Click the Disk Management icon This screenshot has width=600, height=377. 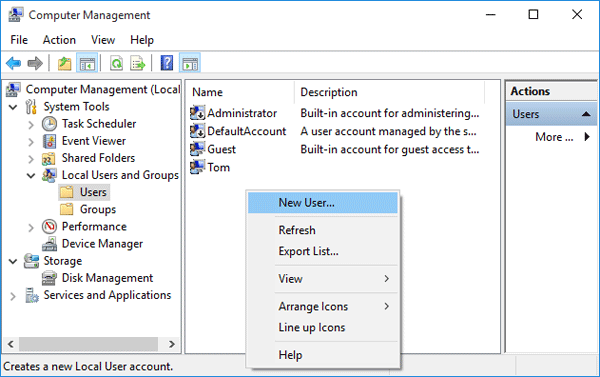tap(49, 278)
